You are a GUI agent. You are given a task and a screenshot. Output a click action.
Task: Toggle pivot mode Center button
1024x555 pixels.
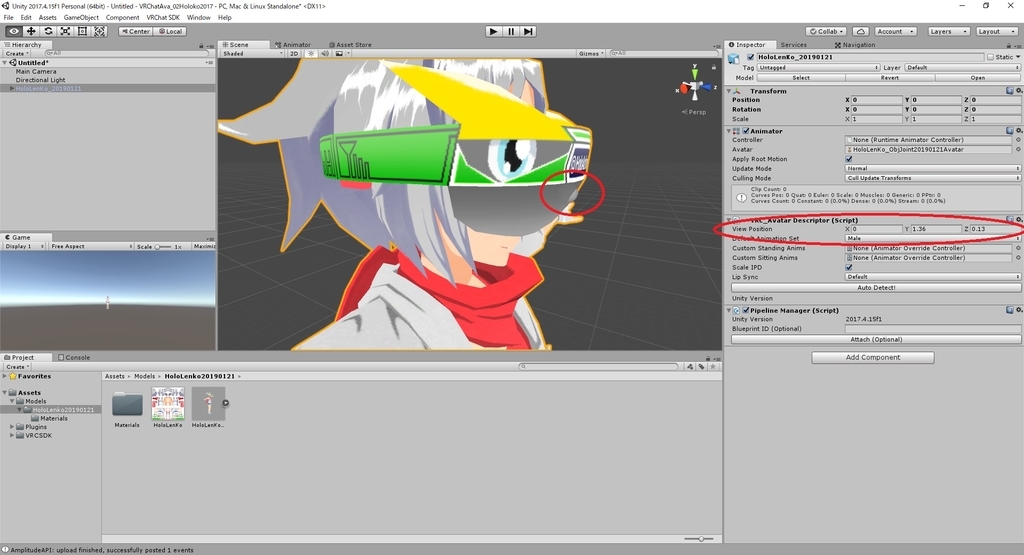136,31
